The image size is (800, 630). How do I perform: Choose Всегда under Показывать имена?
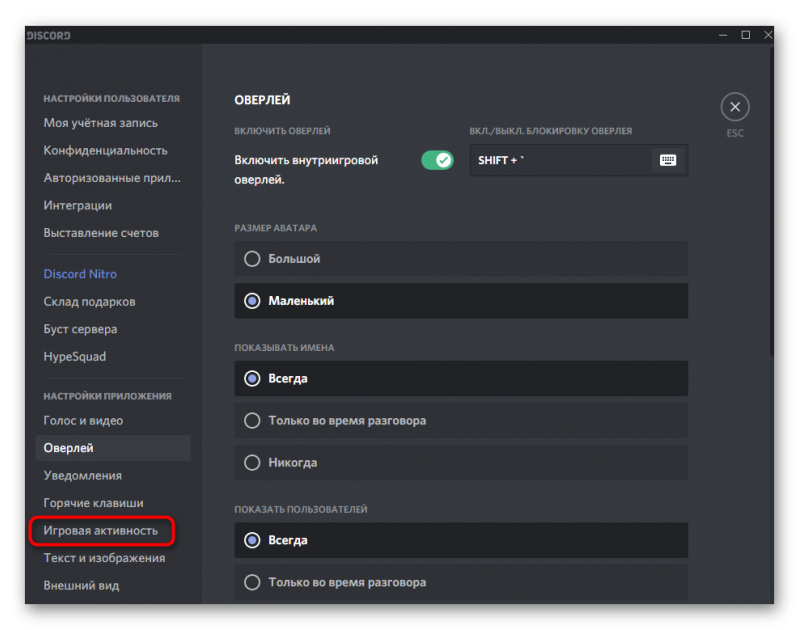pos(461,379)
